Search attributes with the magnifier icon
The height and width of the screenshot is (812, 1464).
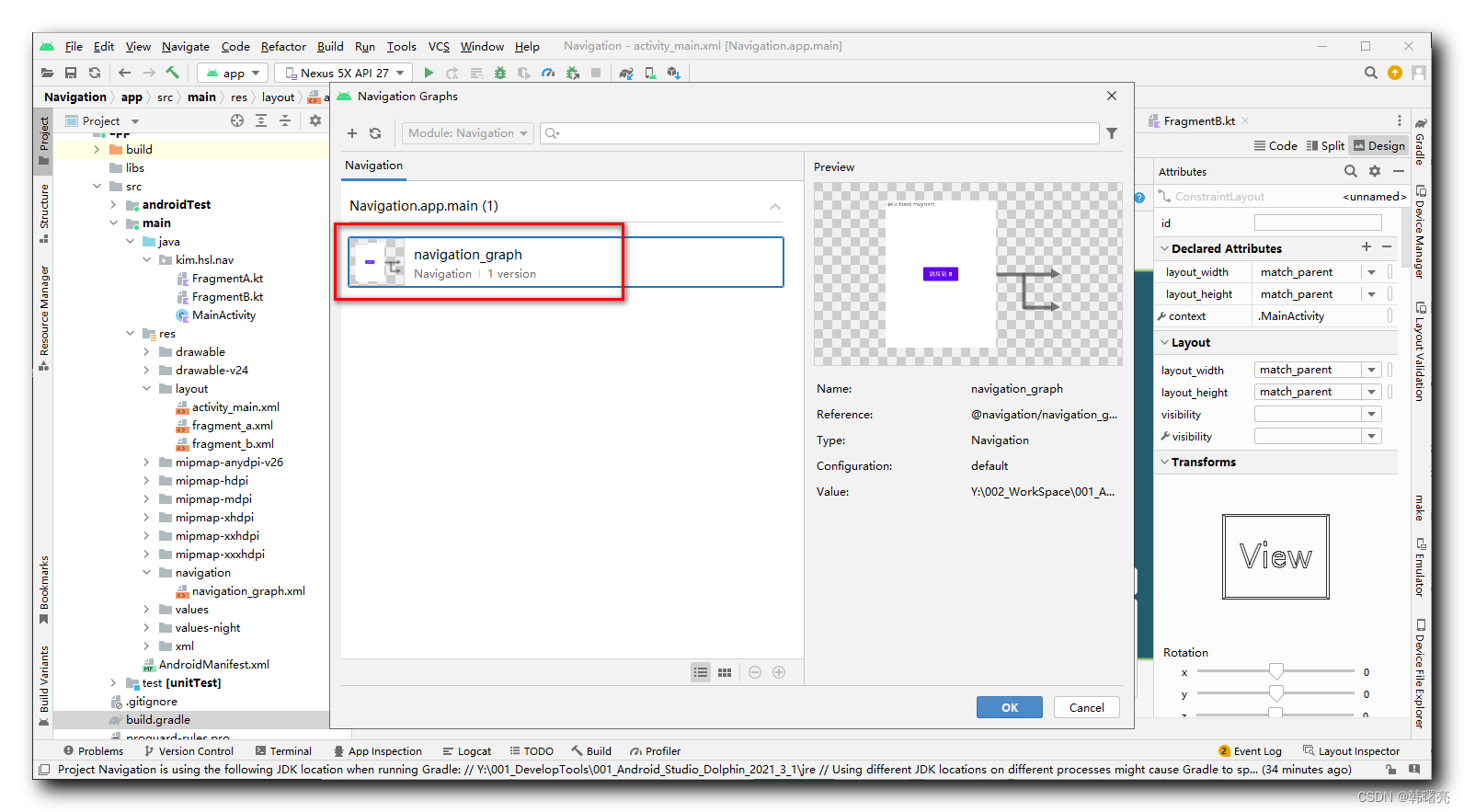pos(1351,171)
